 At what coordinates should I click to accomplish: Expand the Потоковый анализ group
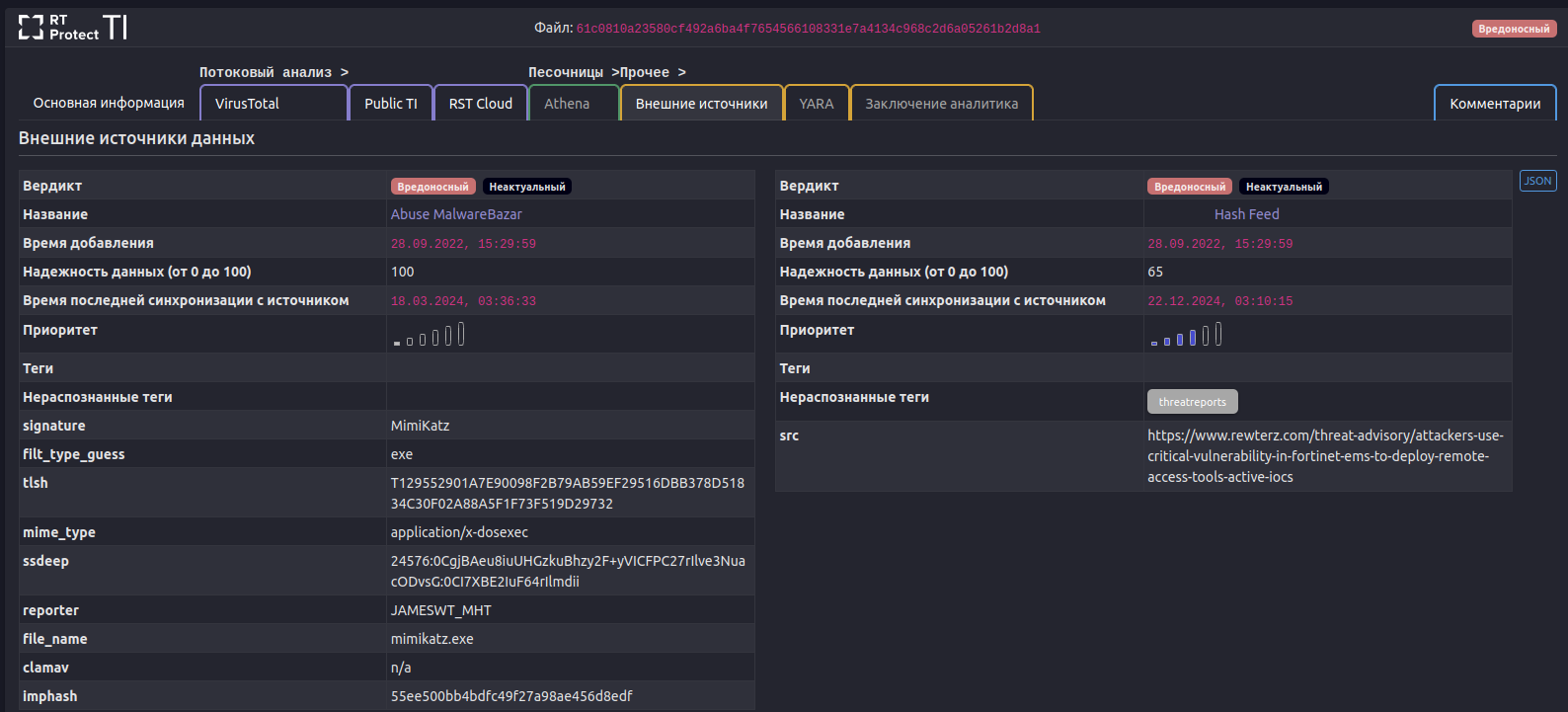pos(274,72)
